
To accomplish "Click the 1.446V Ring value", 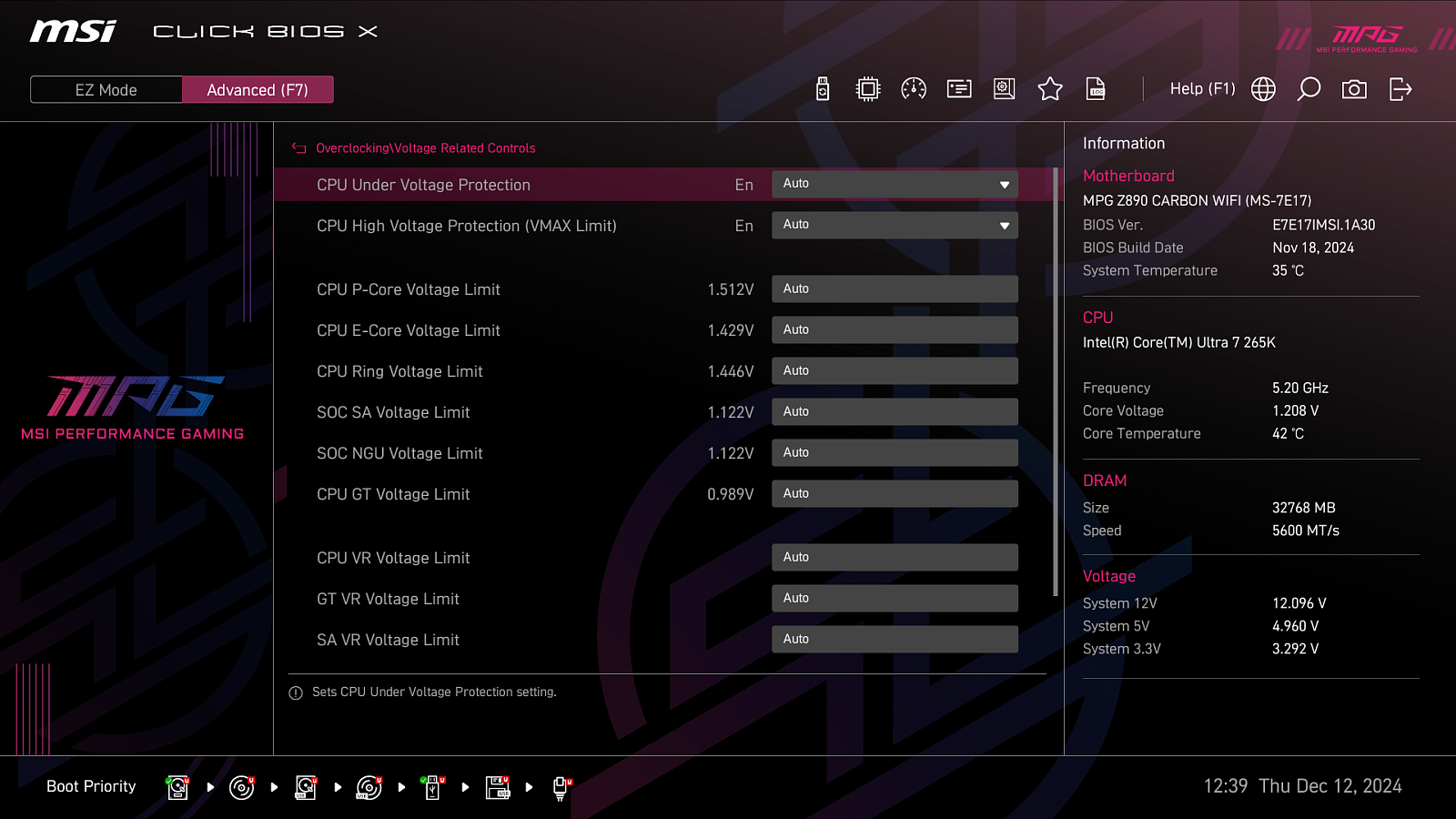I will 731,371.
